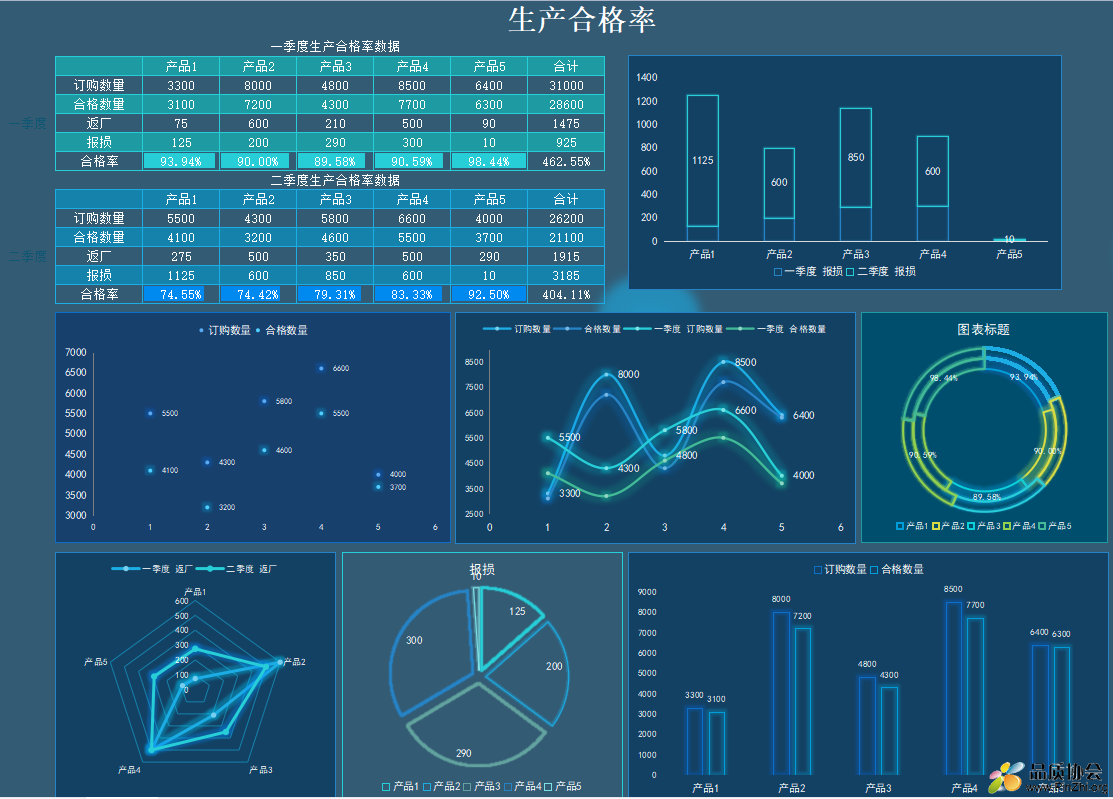Image resolution: width=1113 pixels, height=799 pixels.
Task: Click the 产品5 swatch in the donut chart legend
Action: point(1042,526)
